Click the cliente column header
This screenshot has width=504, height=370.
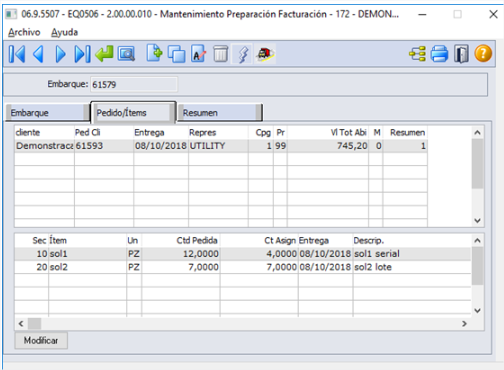click(x=44, y=133)
